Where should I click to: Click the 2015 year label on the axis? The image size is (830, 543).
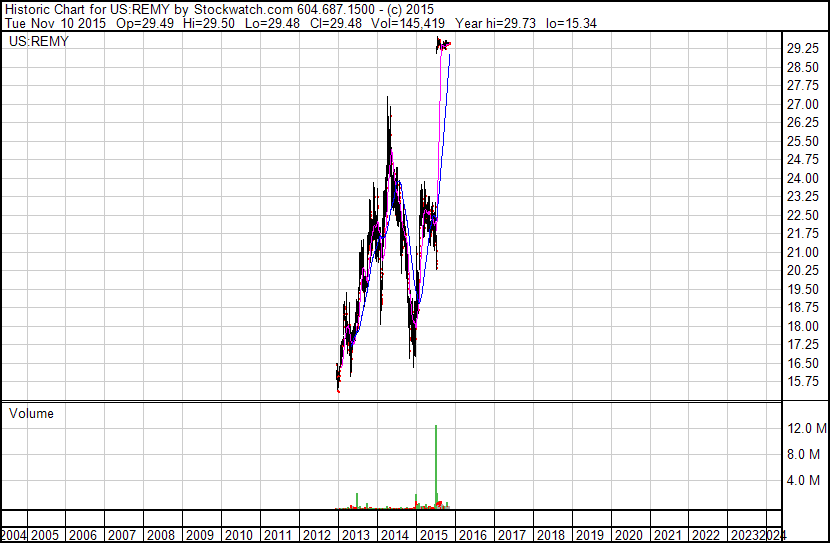pyautogui.click(x=434, y=535)
